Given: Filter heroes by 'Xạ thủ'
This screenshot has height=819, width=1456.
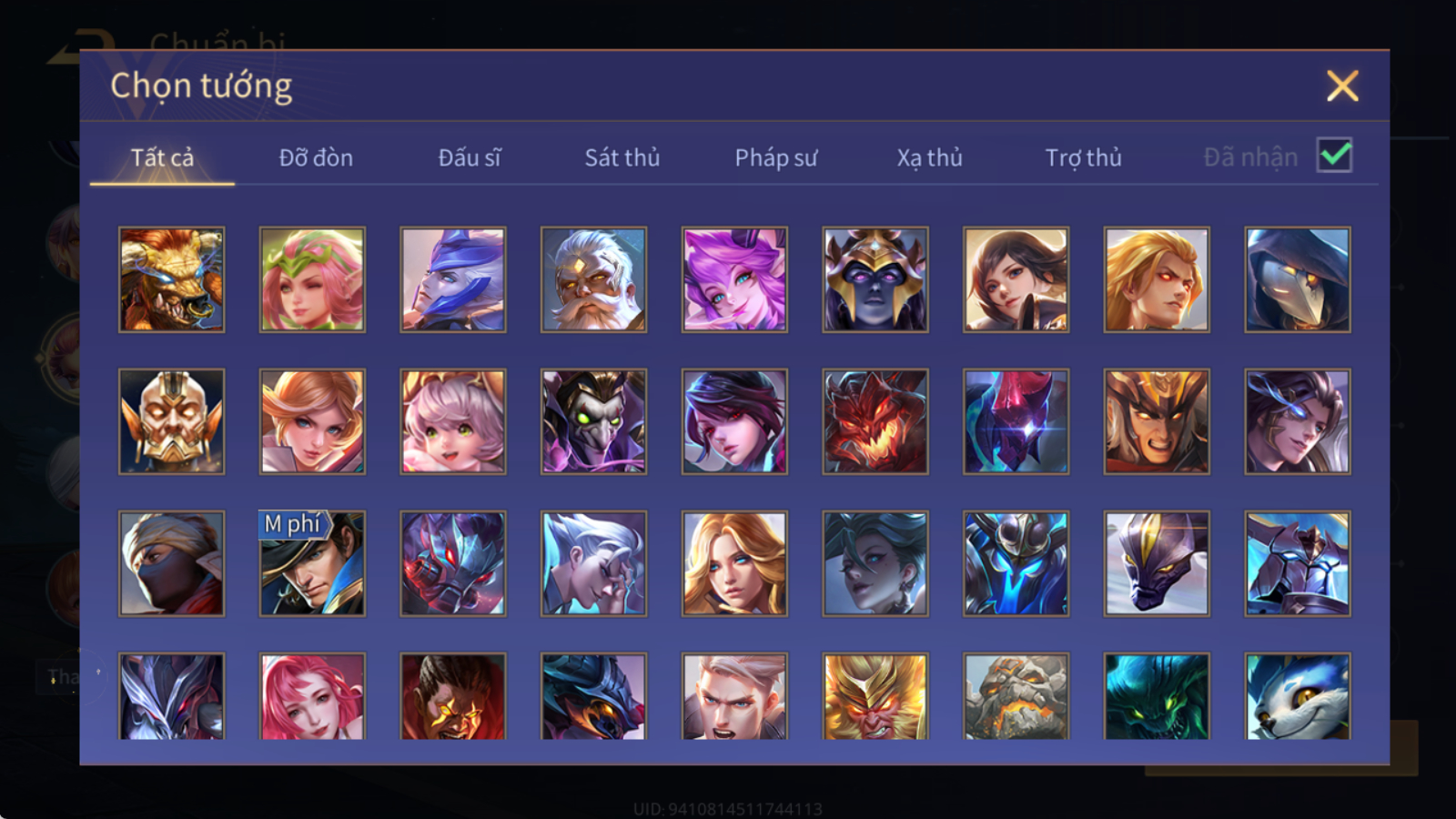Looking at the screenshot, I should 929,157.
